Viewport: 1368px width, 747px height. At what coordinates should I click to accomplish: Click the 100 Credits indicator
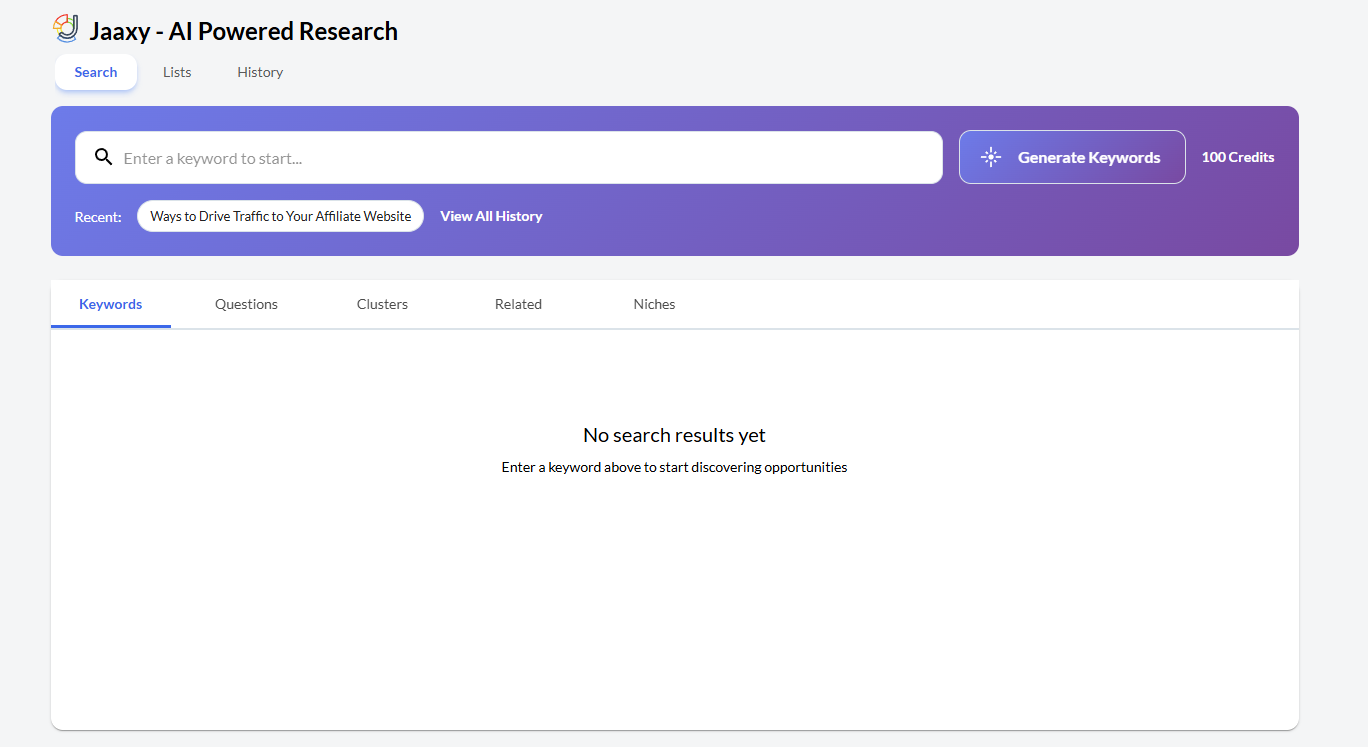click(x=1237, y=157)
